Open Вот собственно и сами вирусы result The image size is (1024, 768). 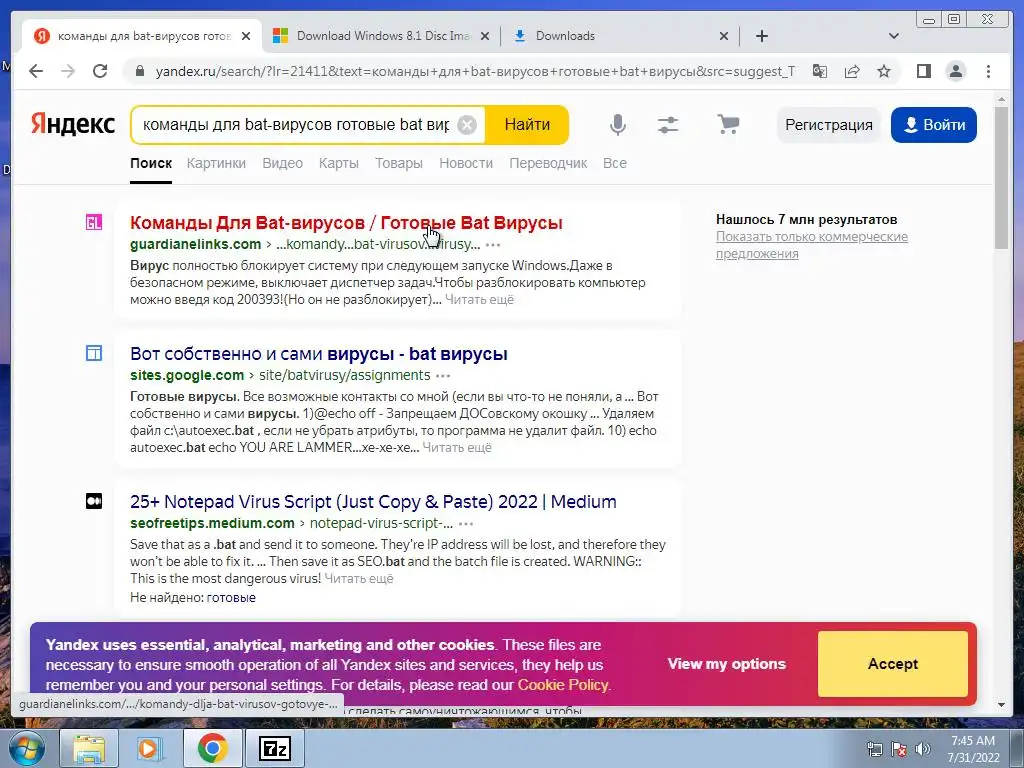(x=319, y=354)
